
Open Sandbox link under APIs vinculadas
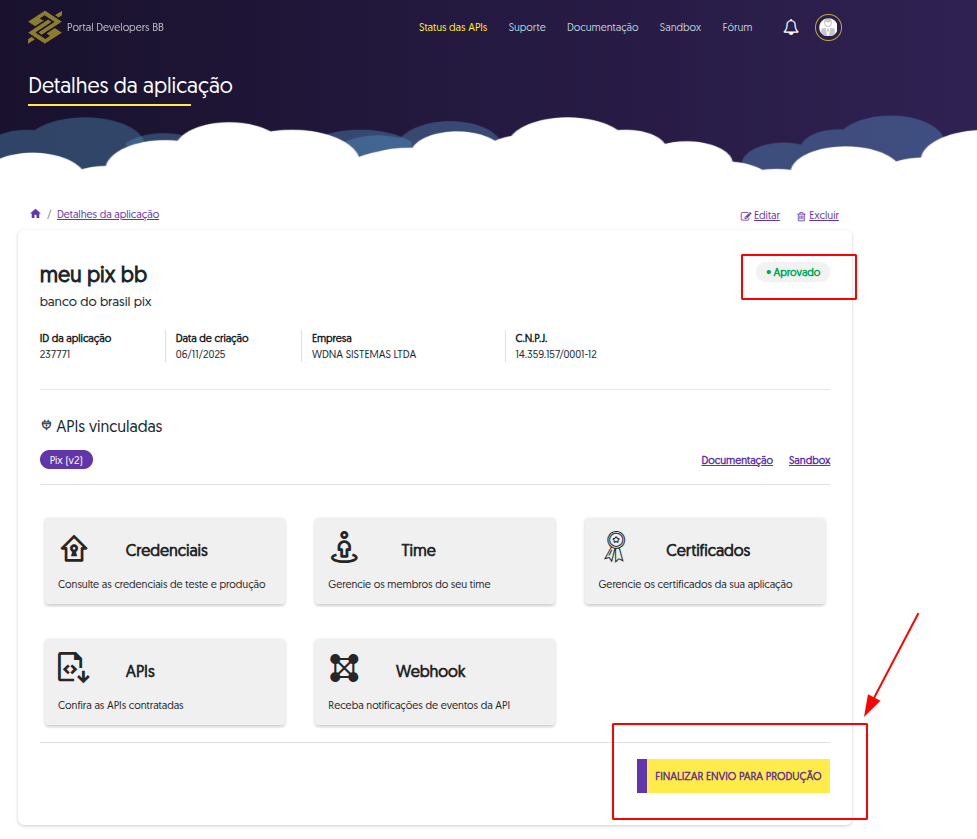[809, 460]
